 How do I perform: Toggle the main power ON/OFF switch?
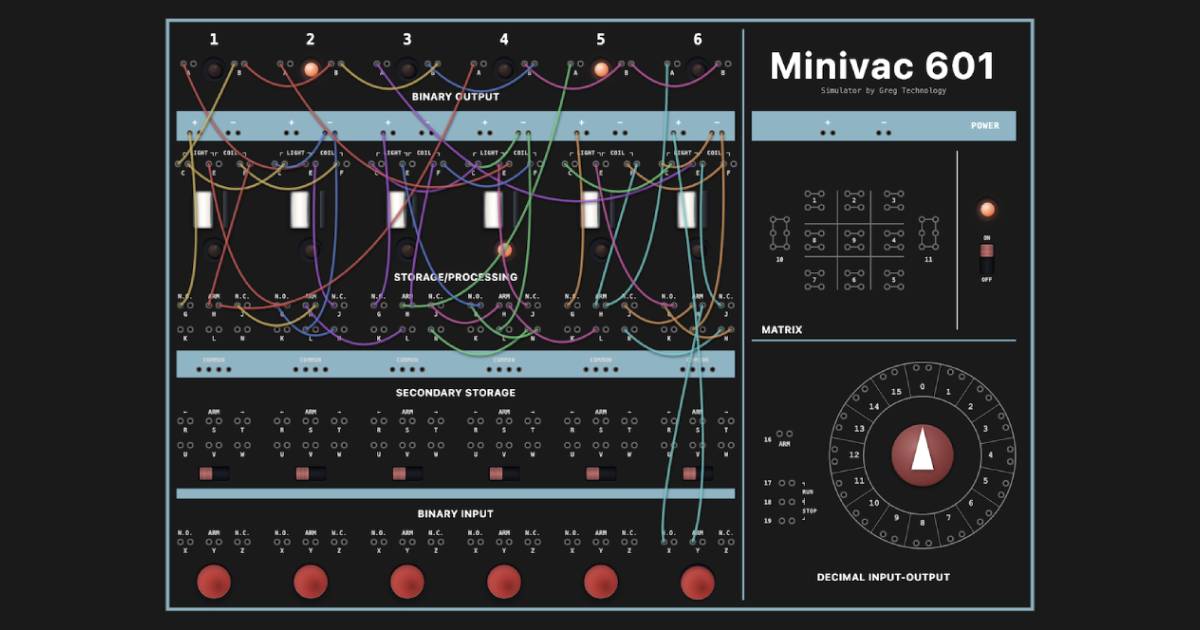[986, 258]
